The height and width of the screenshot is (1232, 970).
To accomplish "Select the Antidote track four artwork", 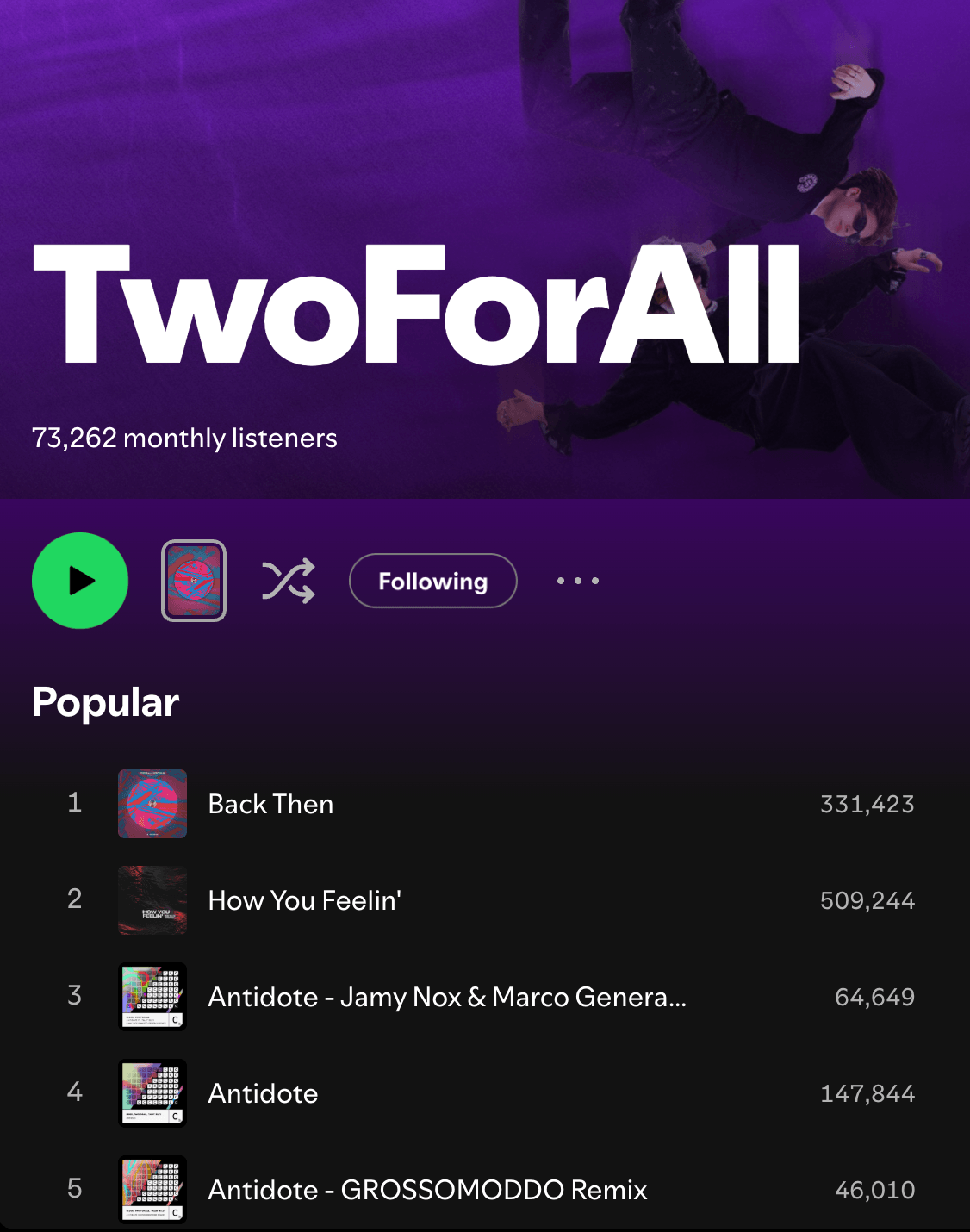I will pyautogui.click(x=152, y=1093).
